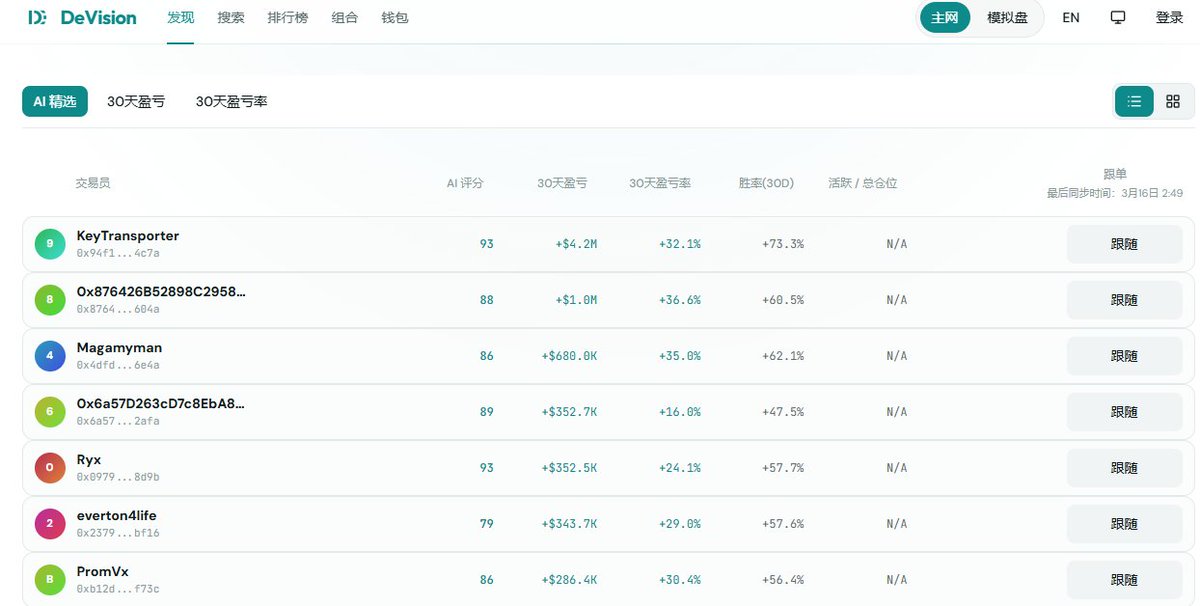Click everton4life's AI score 79
The image size is (1200, 606).
(x=486, y=524)
